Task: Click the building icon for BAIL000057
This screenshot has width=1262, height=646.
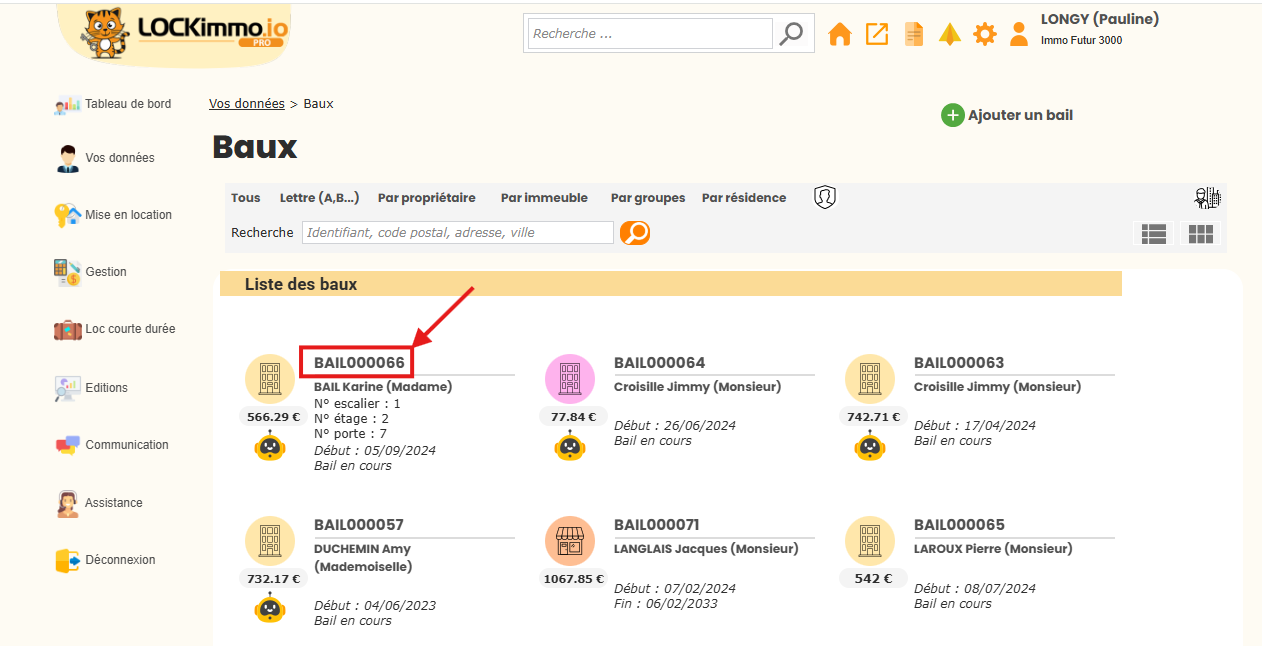Action: [x=270, y=541]
